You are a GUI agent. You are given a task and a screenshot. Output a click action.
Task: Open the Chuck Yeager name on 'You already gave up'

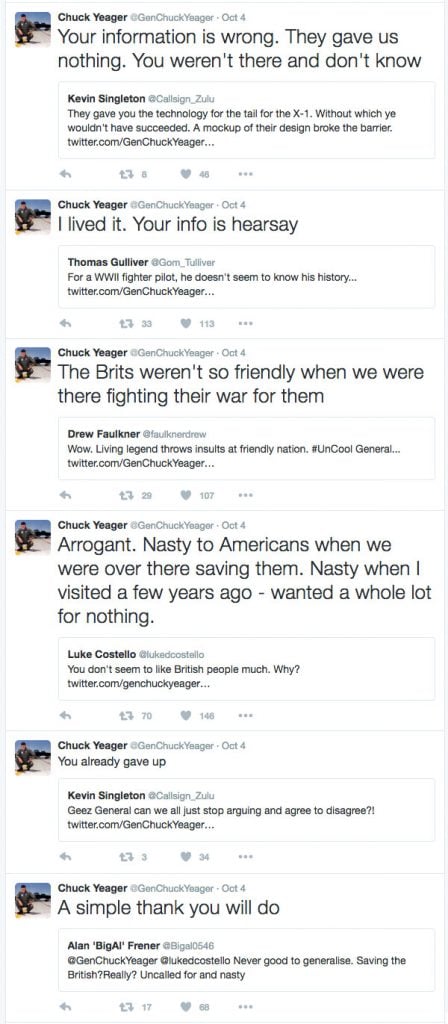93,745
